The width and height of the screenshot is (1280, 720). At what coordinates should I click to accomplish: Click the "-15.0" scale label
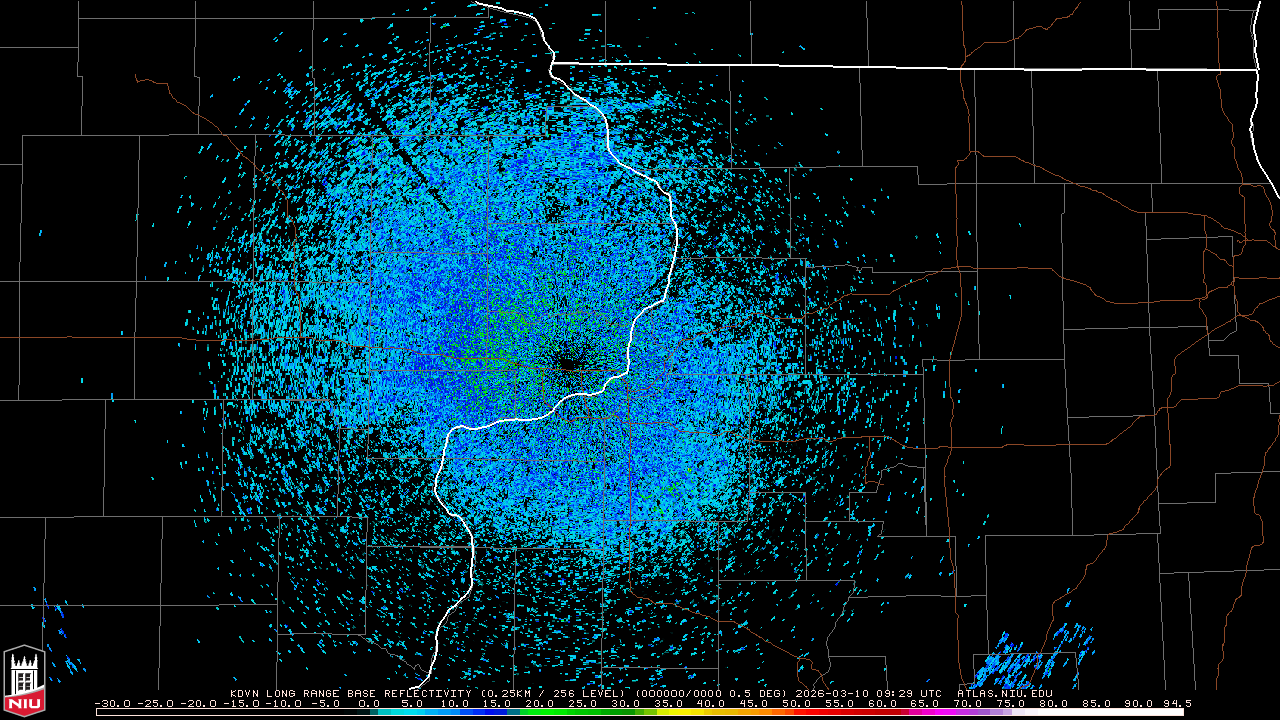coord(241,703)
